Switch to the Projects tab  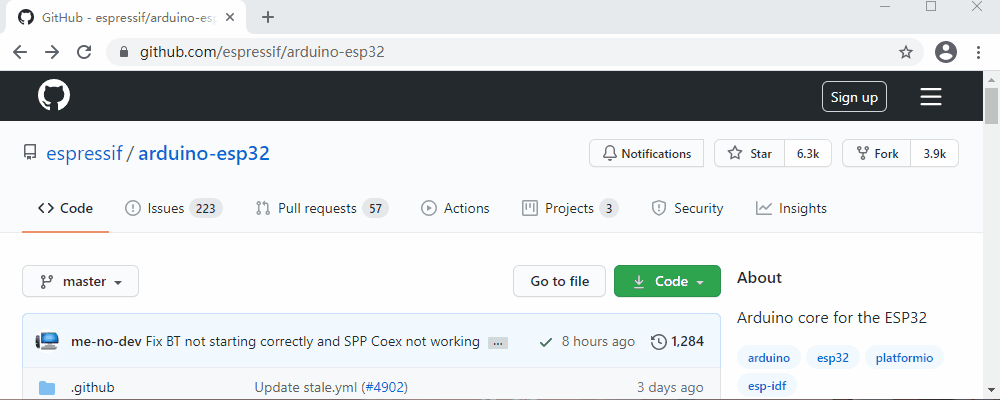point(570,209)
